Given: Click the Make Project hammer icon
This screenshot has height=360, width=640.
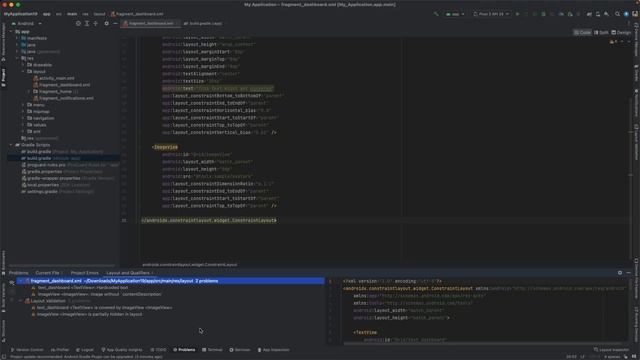Looking at the screenshot, I should click(x=436, y=14).
